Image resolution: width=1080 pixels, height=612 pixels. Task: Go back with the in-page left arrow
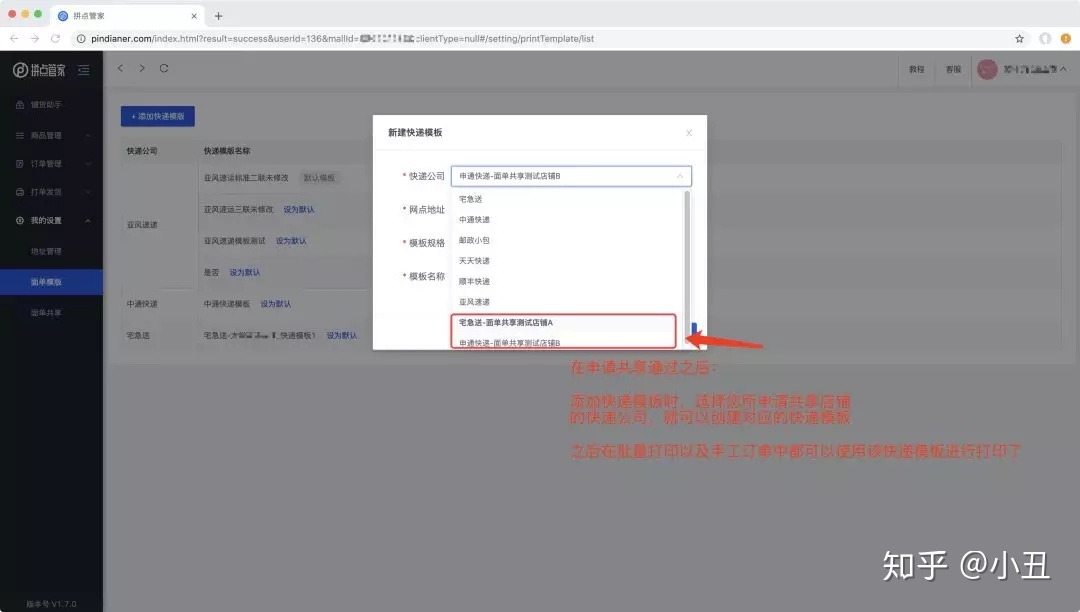click(x=121, y=68)
